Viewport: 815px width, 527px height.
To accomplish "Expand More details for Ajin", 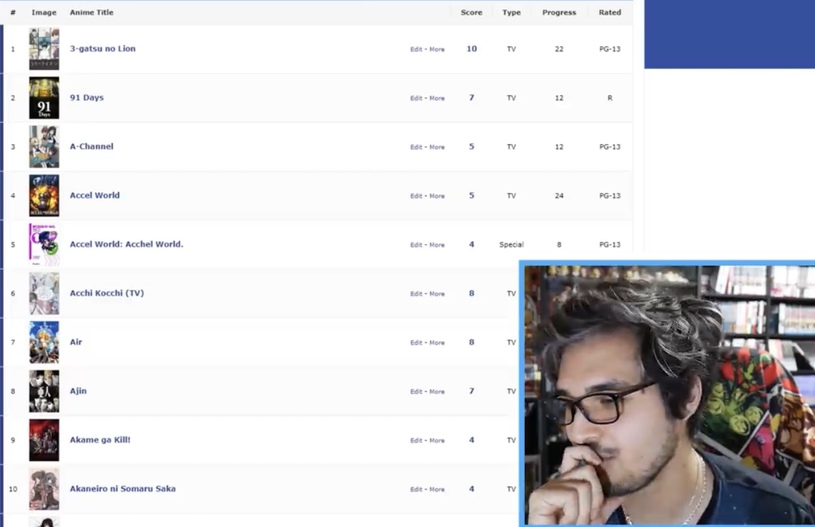I will (437, 392).
